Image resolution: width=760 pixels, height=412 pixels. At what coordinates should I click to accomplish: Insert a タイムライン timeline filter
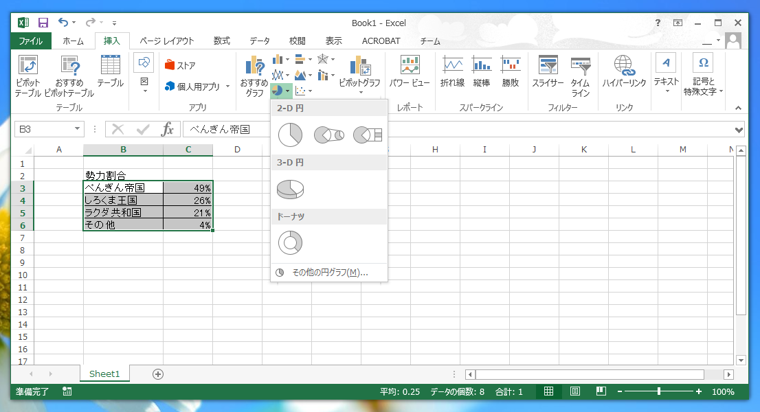[580, 77]
